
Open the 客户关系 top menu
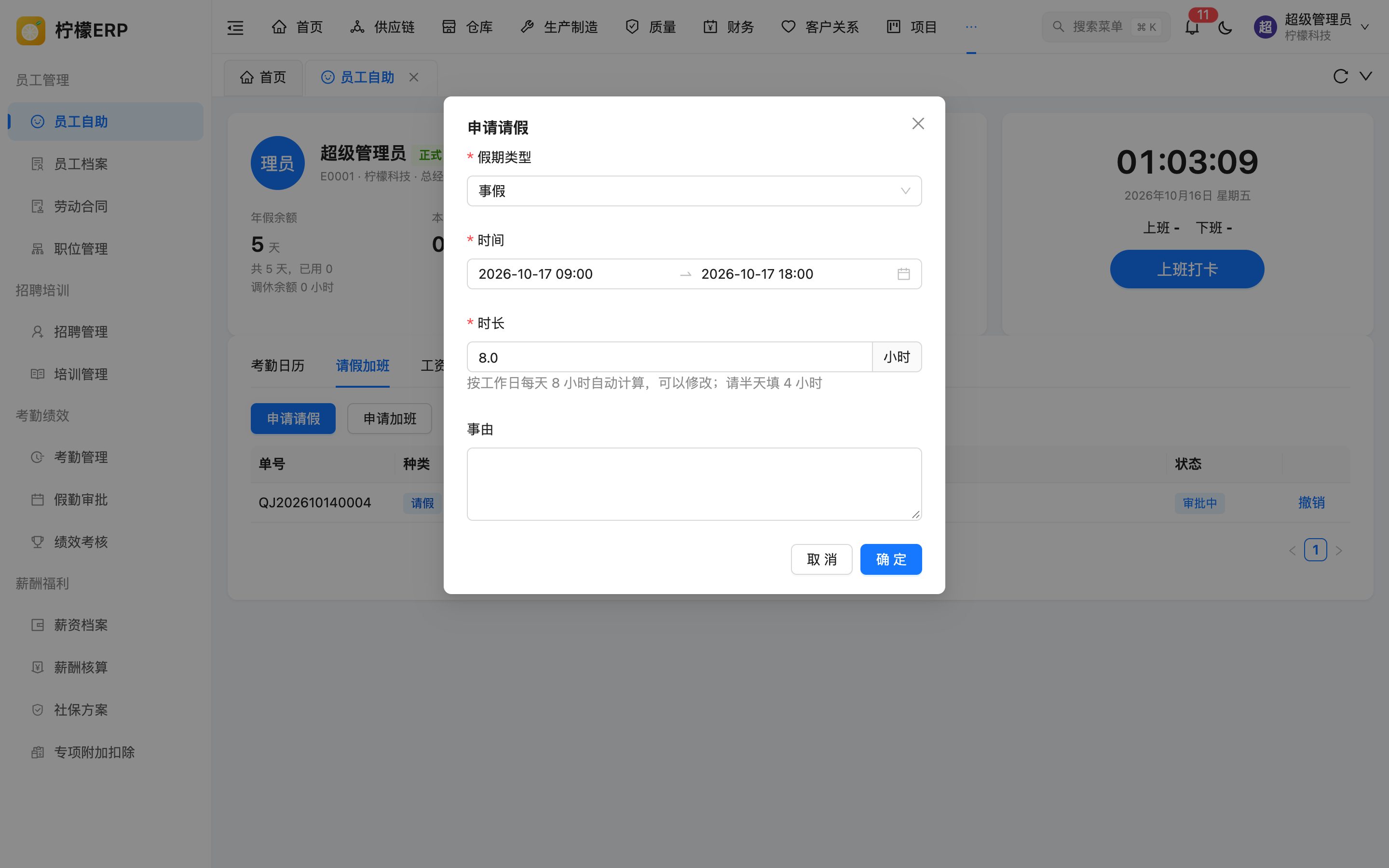(x=819, y=27)
